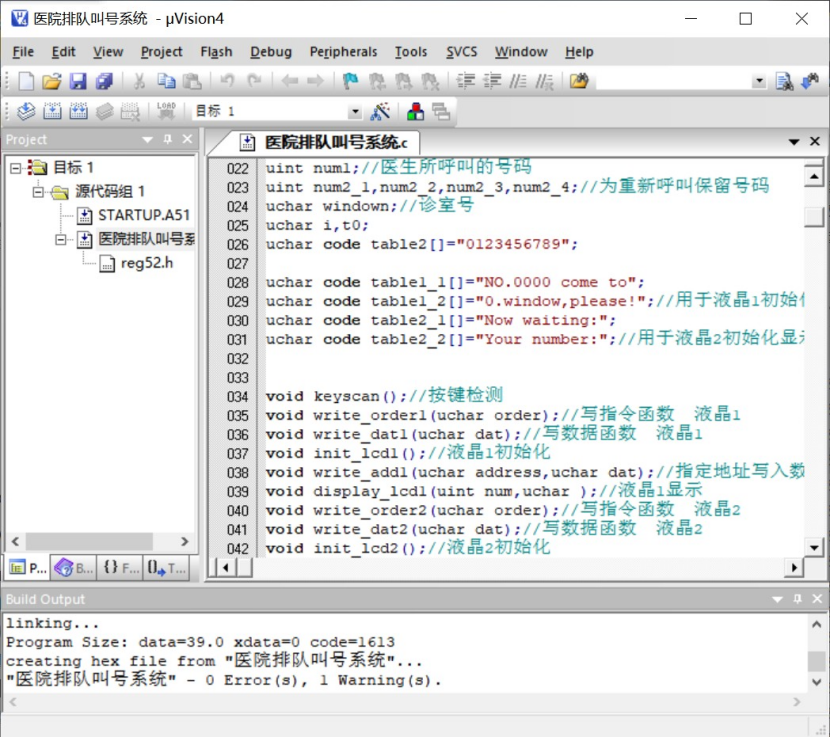This screenshot has height=738, width=830.
Task: Uncomment the selected lines
Action: tap(544, 81)
